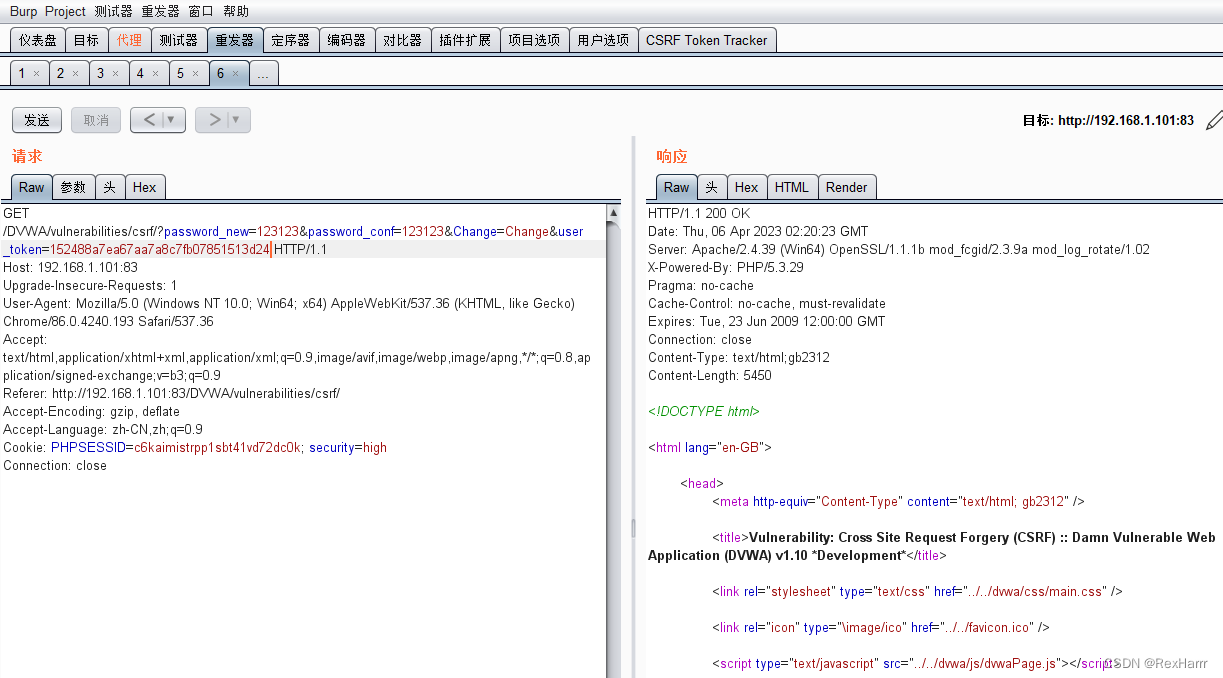Image resolution: width=1223 pixels, height=678 pixels.
Task: Select repeater tab 1
Action: tap(22, 73)
